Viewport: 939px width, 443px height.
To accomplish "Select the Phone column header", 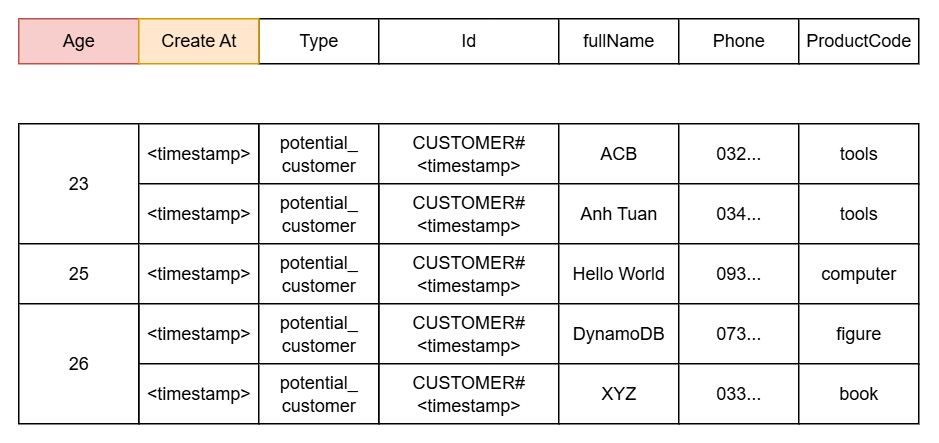I will tap(738, 41).
